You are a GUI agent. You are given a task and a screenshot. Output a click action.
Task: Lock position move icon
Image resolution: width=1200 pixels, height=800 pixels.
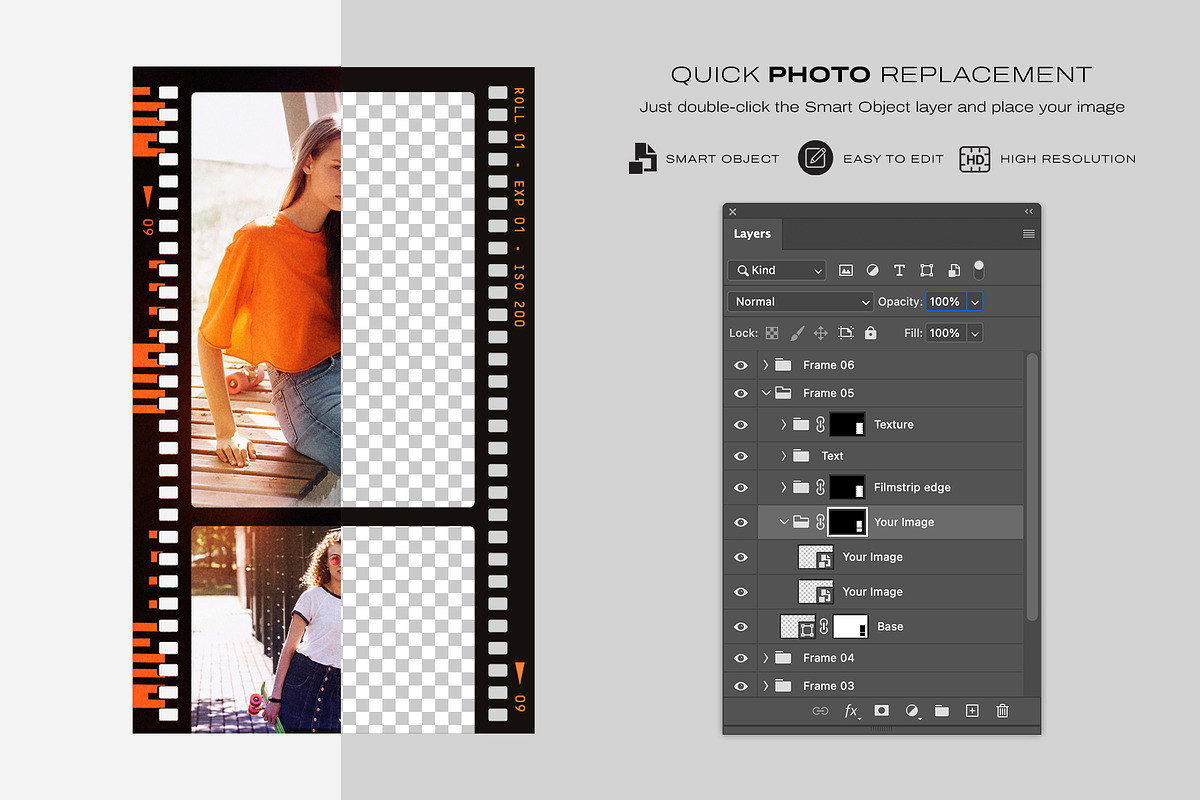coord(821,333)
